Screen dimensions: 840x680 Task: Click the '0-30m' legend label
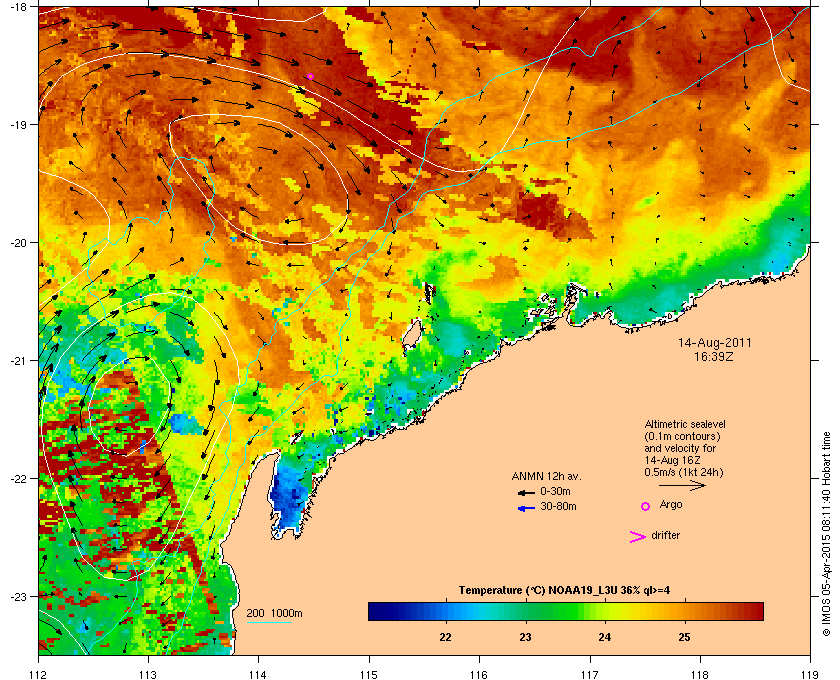pyautogui.click(x=555, y=491)
